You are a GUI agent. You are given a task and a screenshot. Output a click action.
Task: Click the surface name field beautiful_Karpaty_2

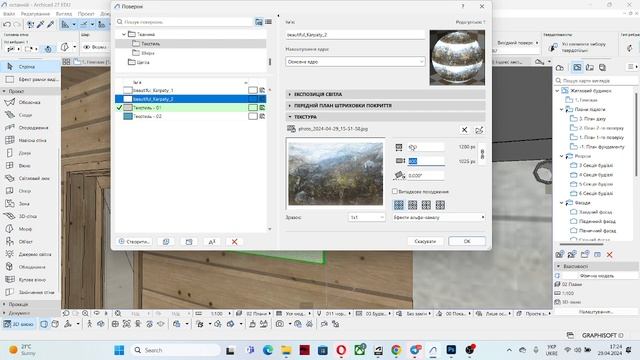pyautogui.click(x=355, y=35)
